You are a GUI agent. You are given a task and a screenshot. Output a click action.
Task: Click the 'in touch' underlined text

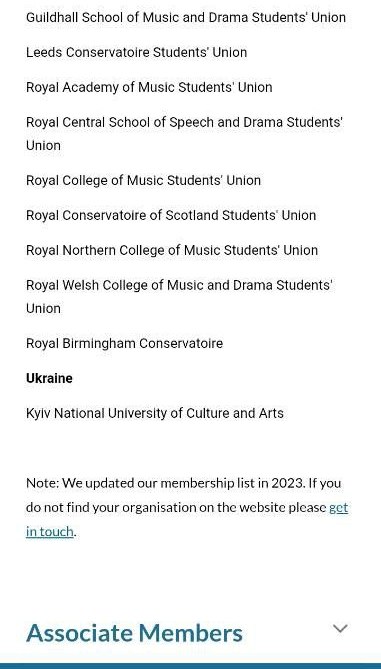49,532
